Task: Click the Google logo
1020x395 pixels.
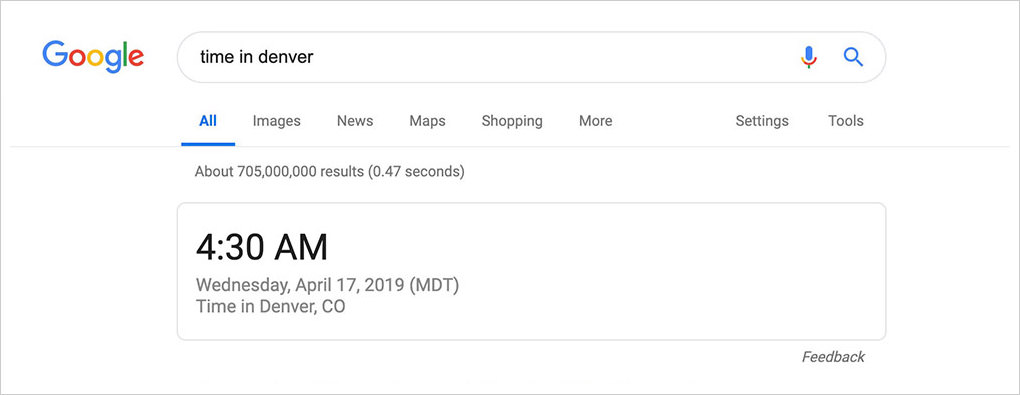Action: click(93, 57)
